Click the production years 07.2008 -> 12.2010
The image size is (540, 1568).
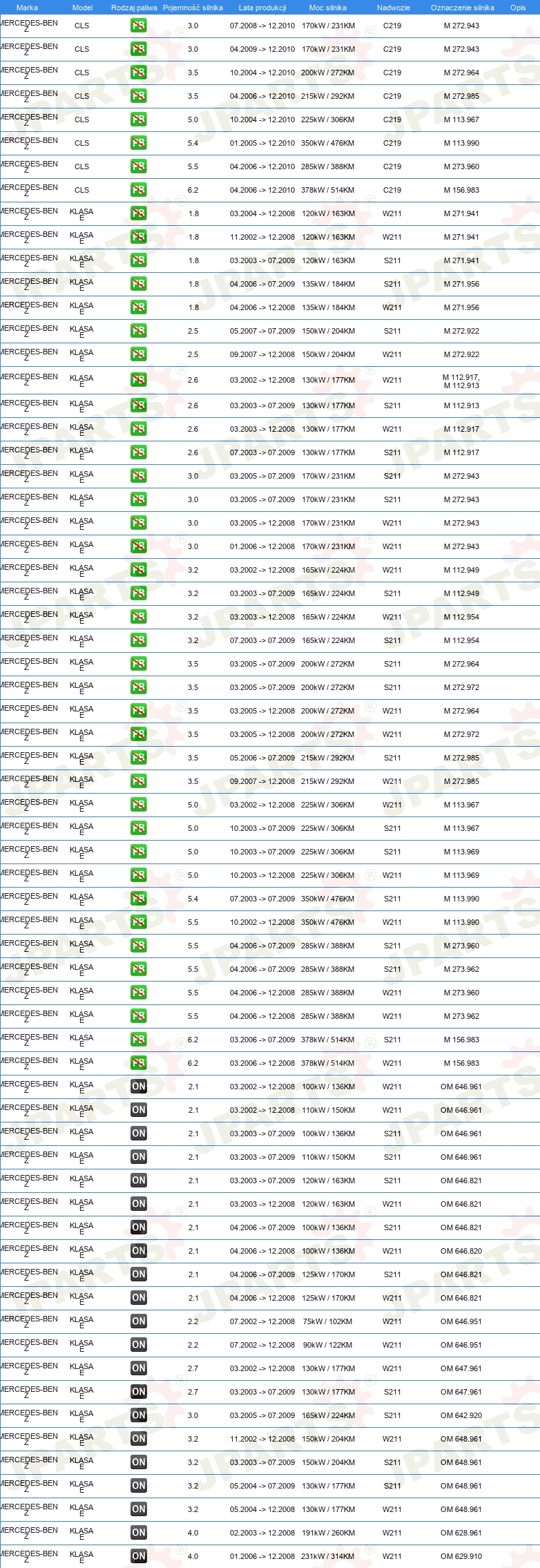(x=262, y=26)
